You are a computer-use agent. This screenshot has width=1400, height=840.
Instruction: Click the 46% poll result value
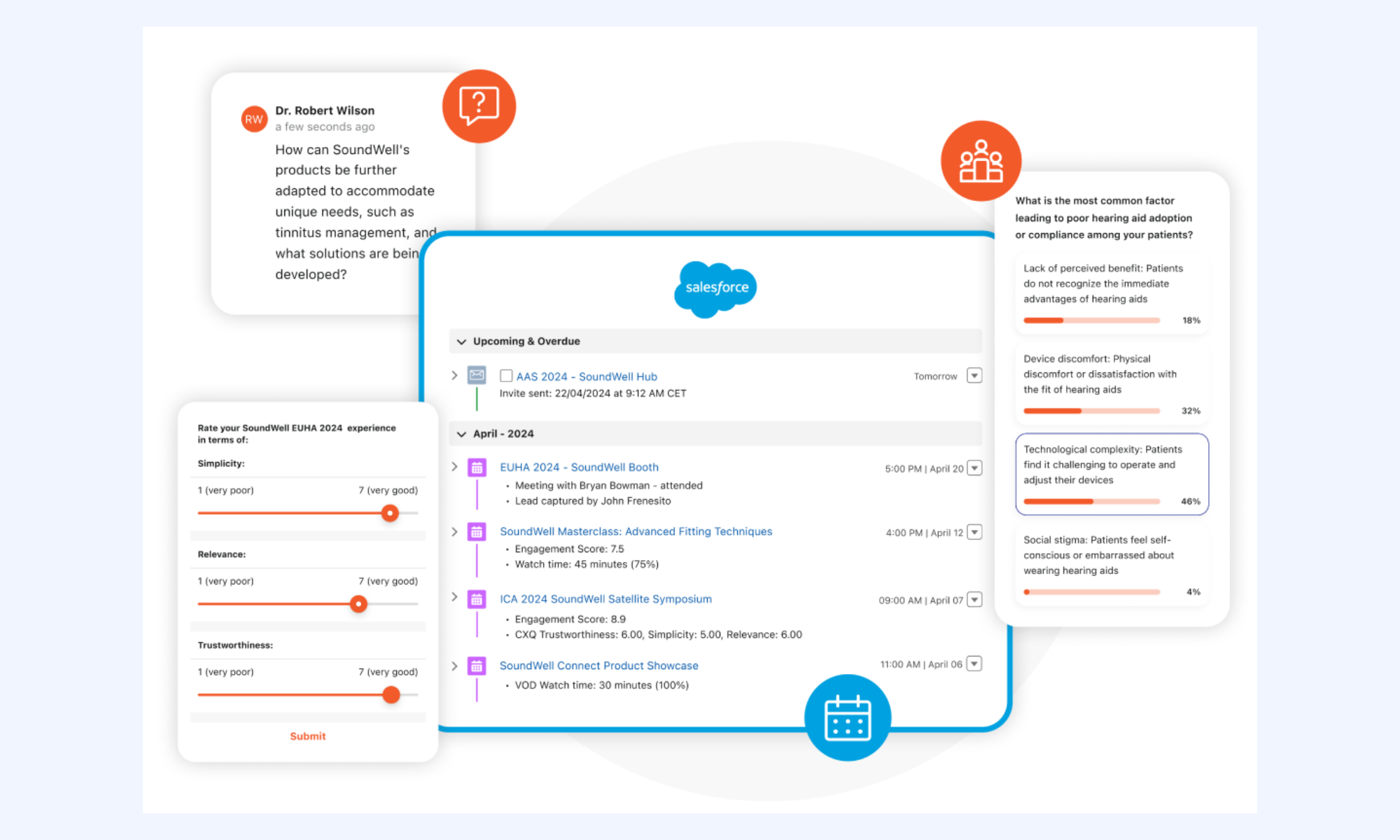[1191, 502]
